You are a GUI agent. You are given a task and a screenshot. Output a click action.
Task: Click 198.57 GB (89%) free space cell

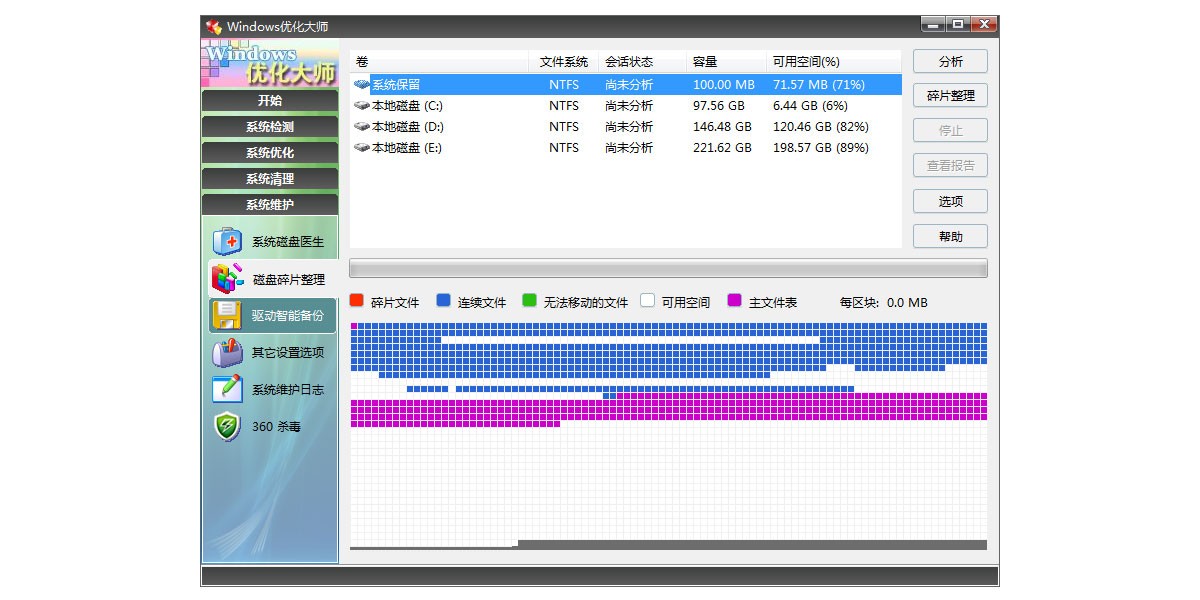tap(821, 148)
